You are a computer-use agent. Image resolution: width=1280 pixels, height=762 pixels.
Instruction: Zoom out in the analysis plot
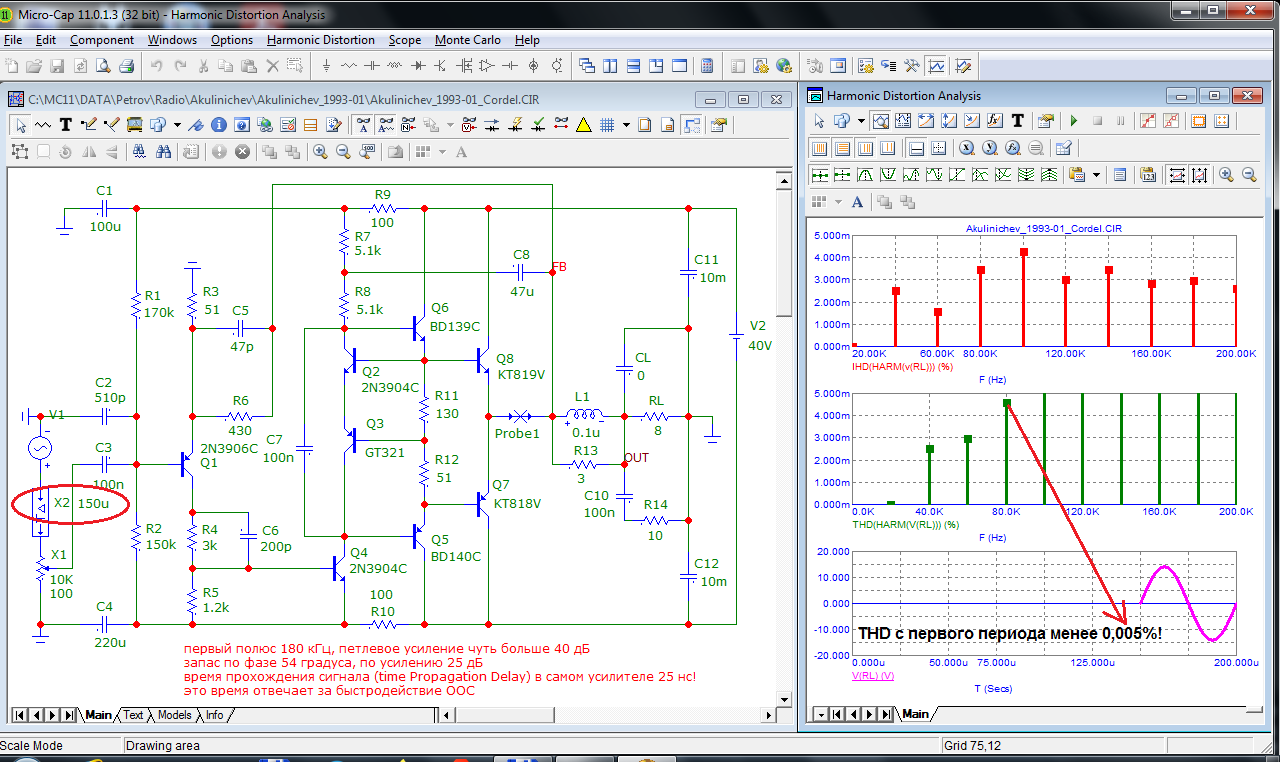[x=1249, y=175]
